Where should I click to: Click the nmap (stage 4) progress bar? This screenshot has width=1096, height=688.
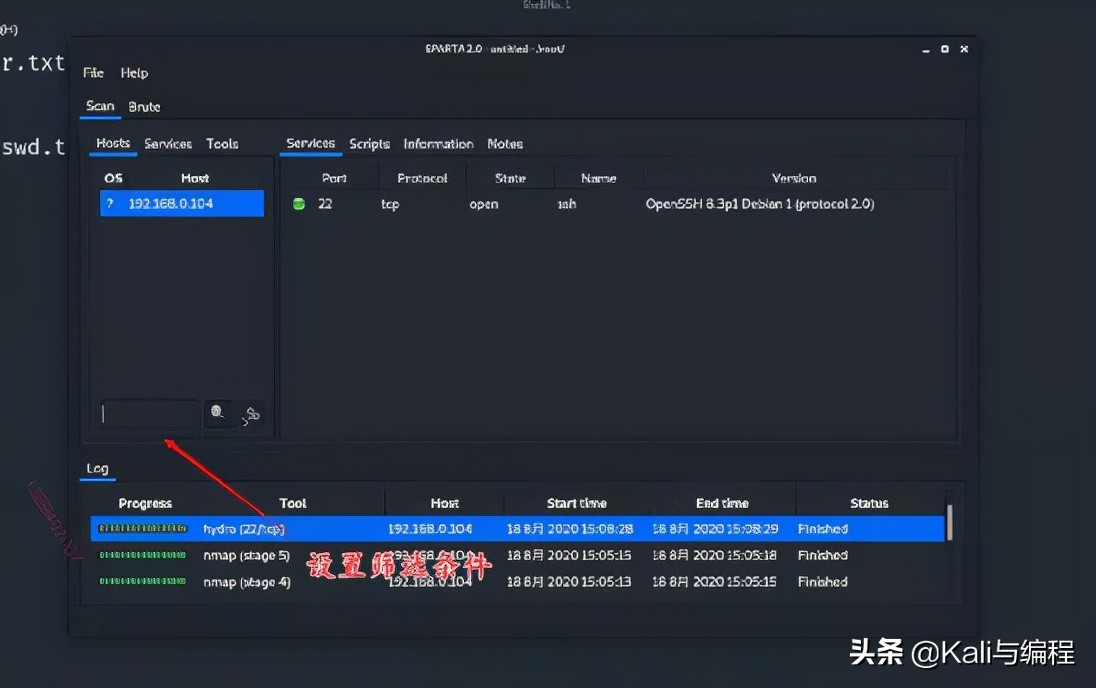(x=143, y=581)
